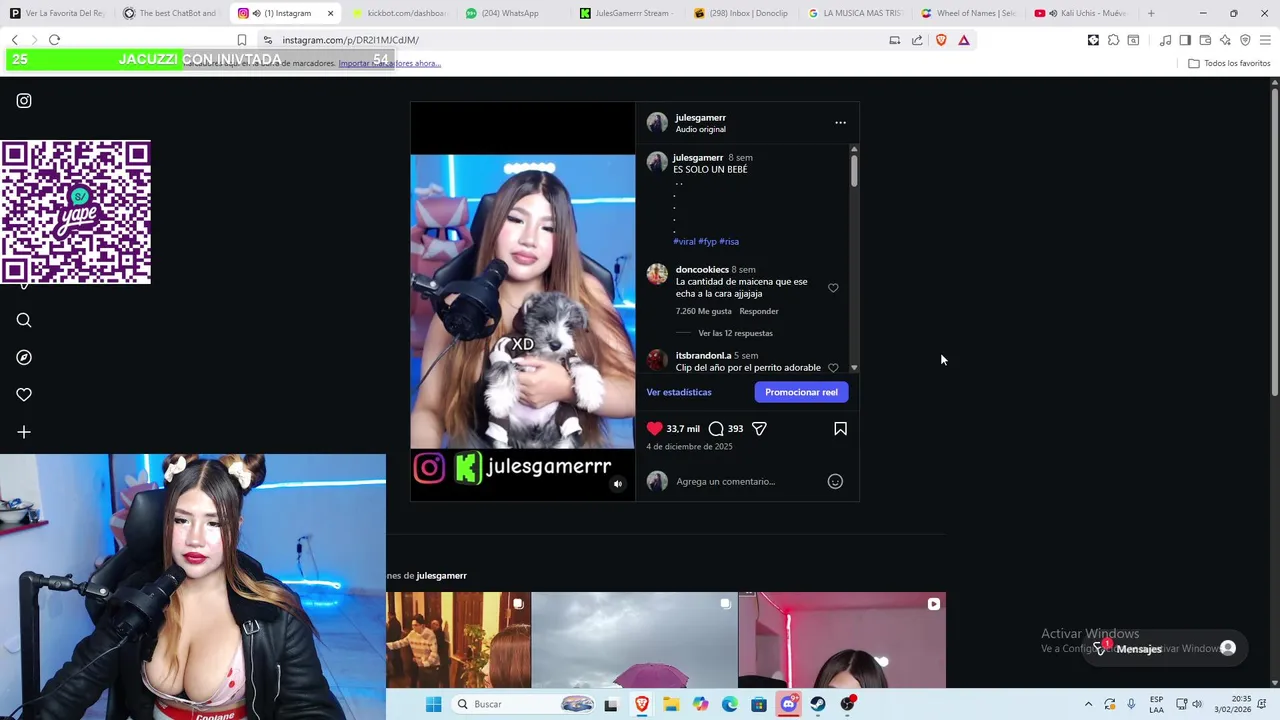Toggle reel audio mute icon
The height and width of the screenshot is (720, 1280).
tap(617, 484)
